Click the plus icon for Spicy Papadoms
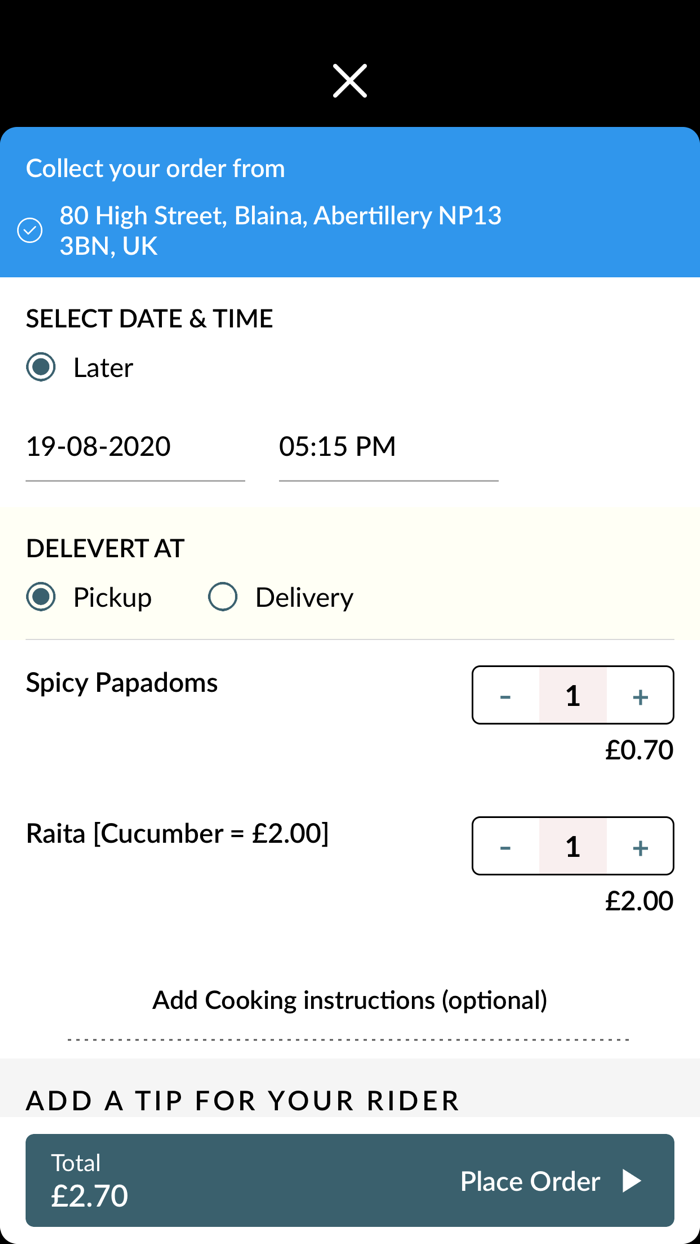Image resolution: width=700 pixels, height=1244 pixels. tap(639, 695)
